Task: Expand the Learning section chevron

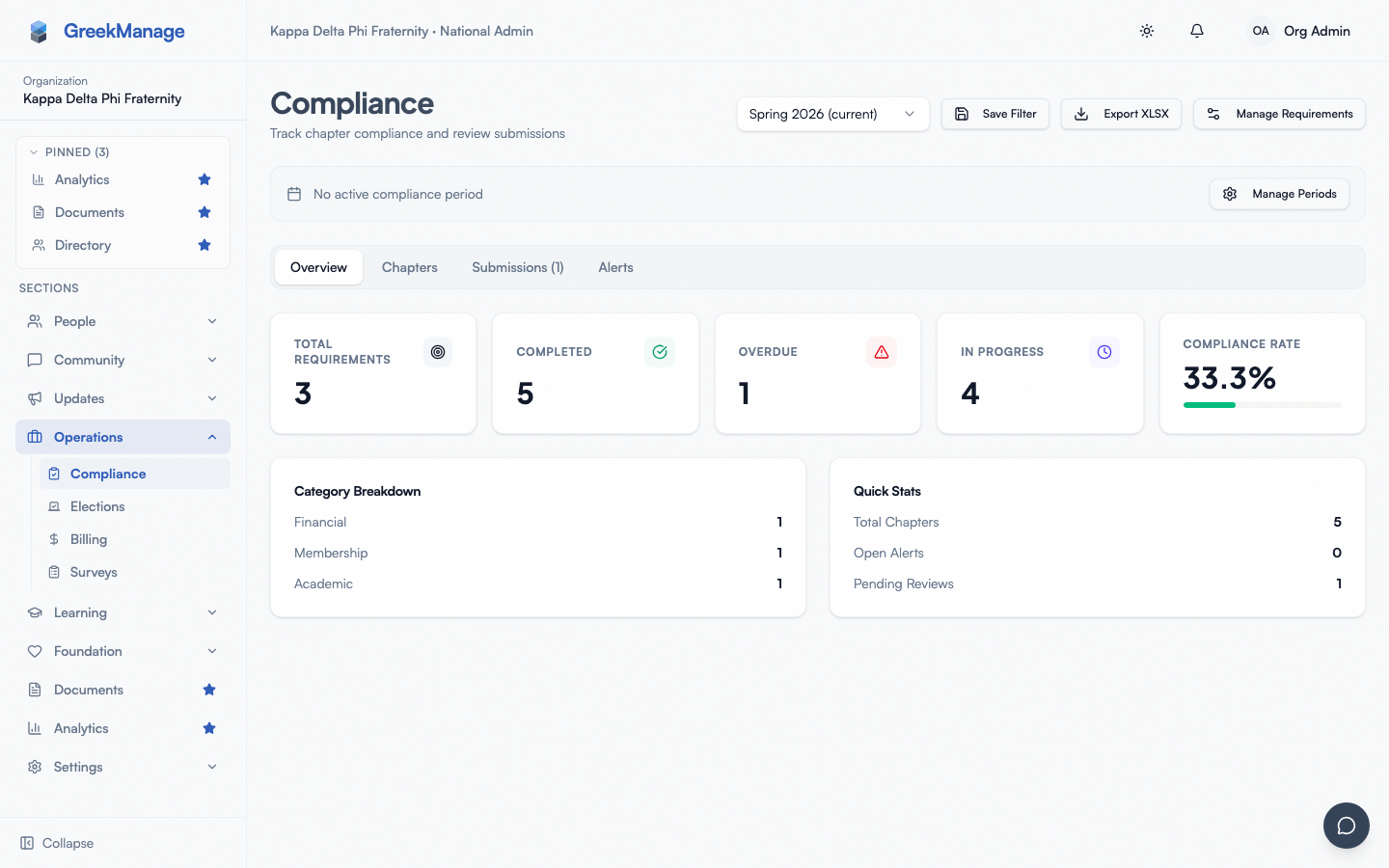Action: pos(212,612)
